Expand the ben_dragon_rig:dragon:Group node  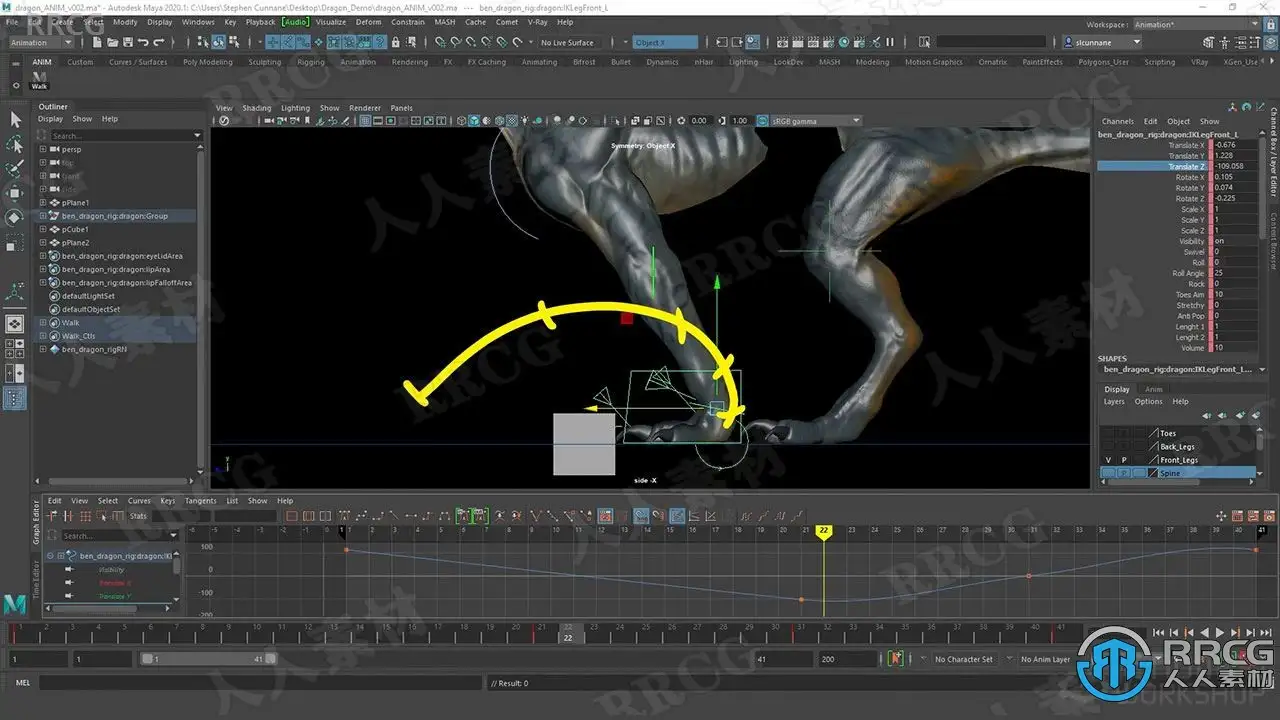pos(43,216)
